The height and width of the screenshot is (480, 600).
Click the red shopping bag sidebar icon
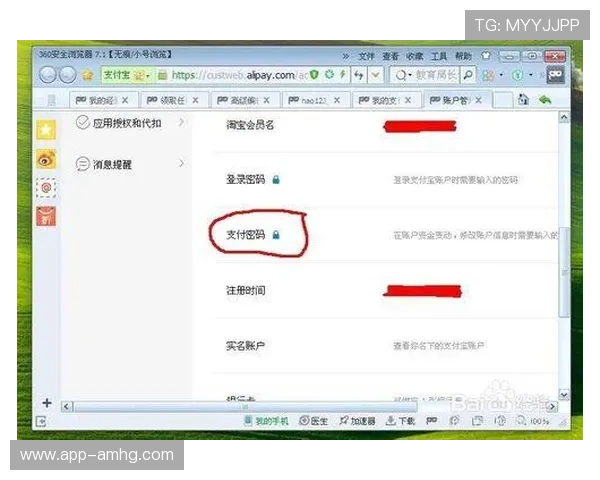[x=46, y=216]
